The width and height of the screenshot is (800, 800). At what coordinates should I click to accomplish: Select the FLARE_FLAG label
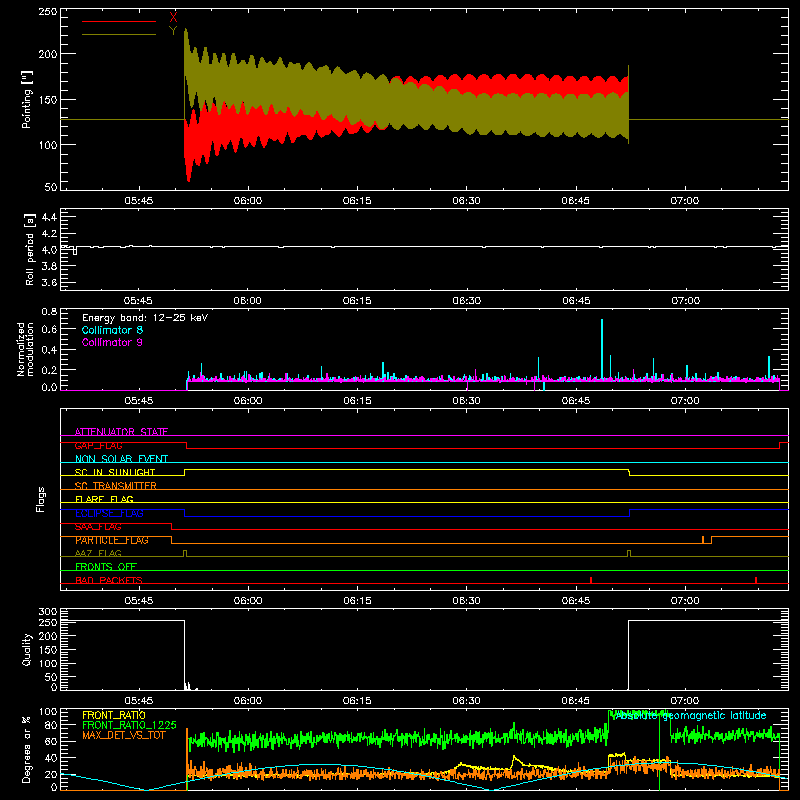pos(104,499)
